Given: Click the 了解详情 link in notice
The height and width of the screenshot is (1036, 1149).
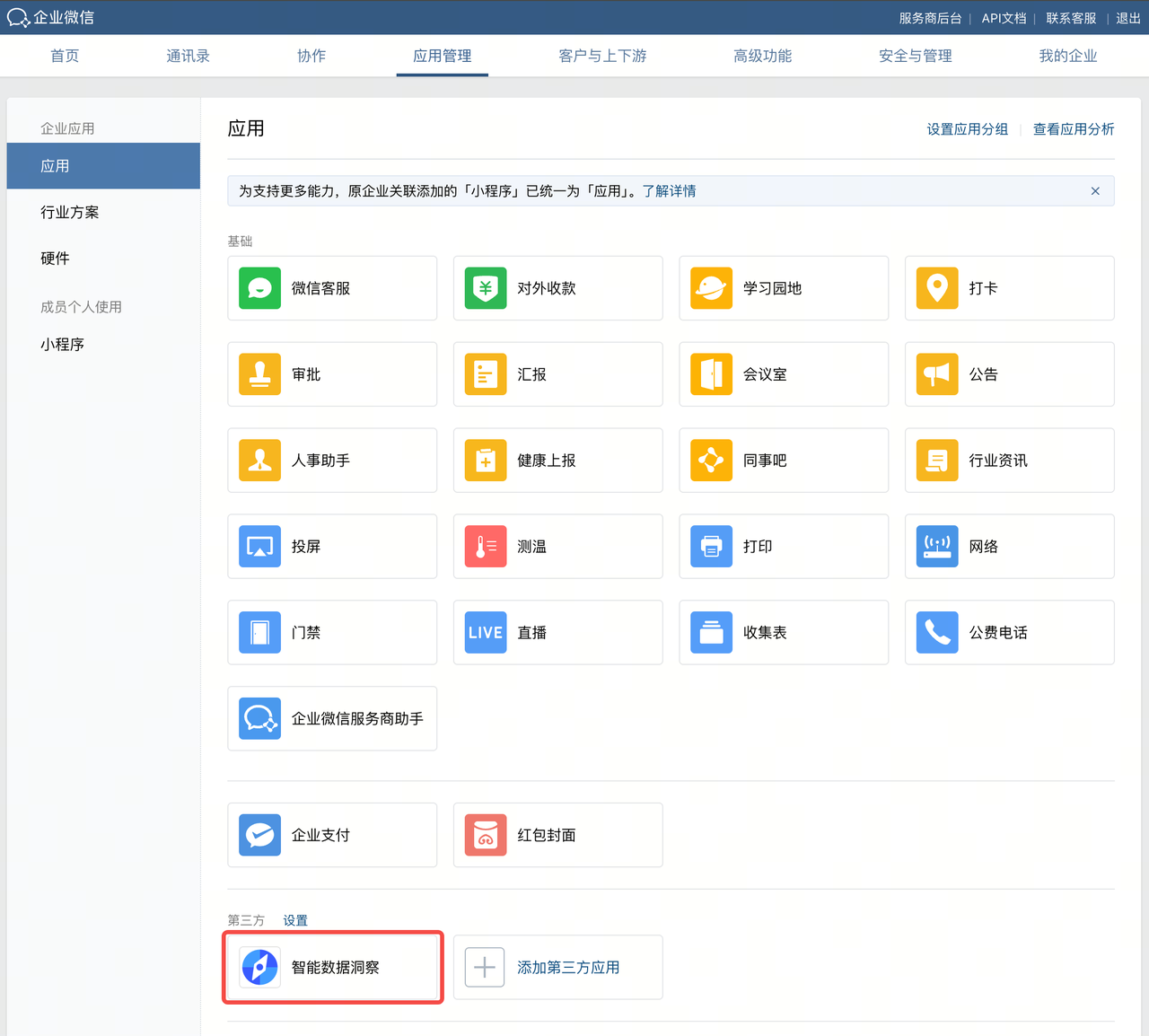Looking at the screenshot, I should (x=669, y=191).
